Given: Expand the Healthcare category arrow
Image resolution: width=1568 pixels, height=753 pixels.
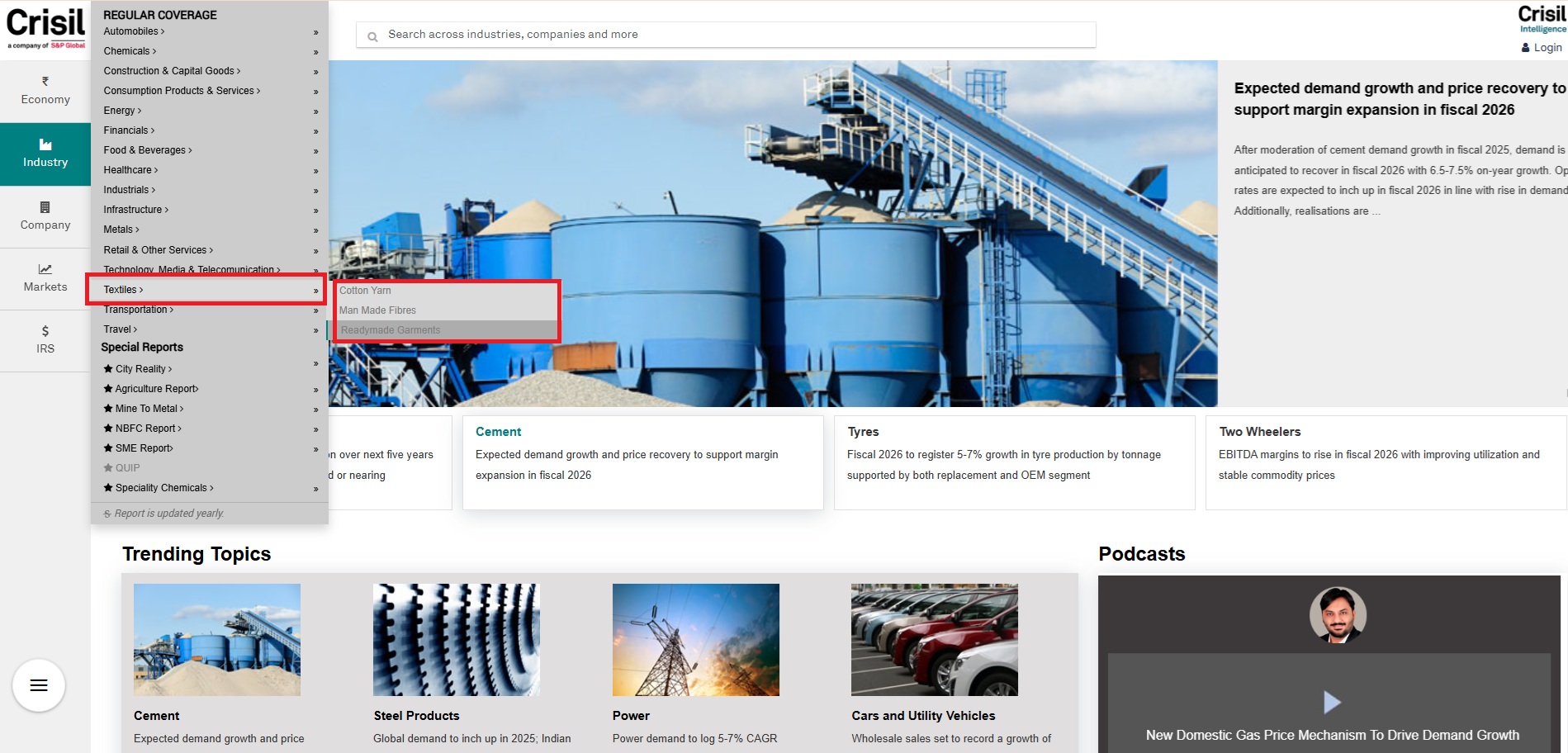Looking at the screenshot, I should (x=315, y=171).
